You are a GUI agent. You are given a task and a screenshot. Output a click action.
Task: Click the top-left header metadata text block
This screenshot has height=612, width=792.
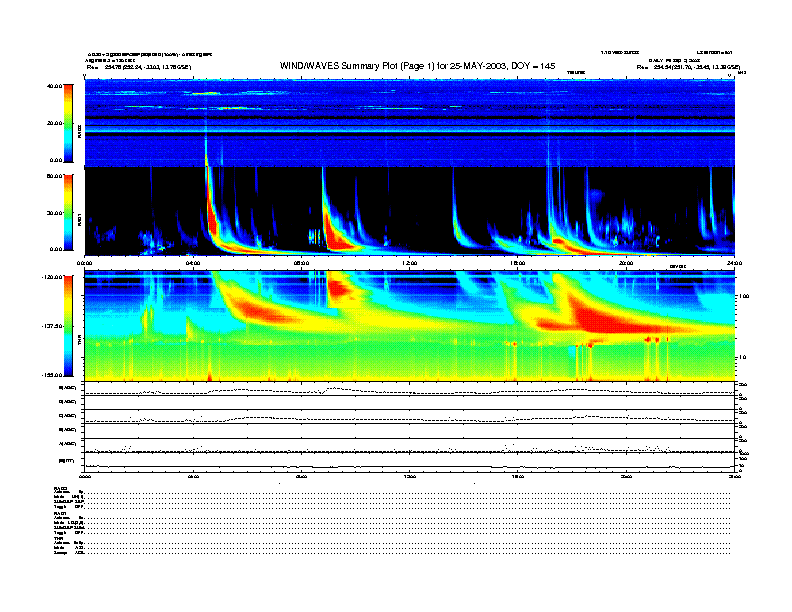click(x=149, y=60)
